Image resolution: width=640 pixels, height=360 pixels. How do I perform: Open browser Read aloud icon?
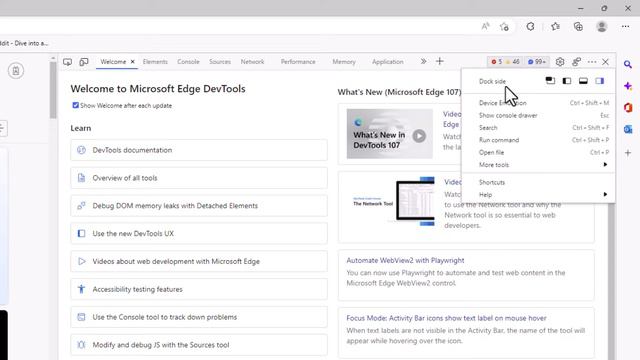(x=485, y=27)
